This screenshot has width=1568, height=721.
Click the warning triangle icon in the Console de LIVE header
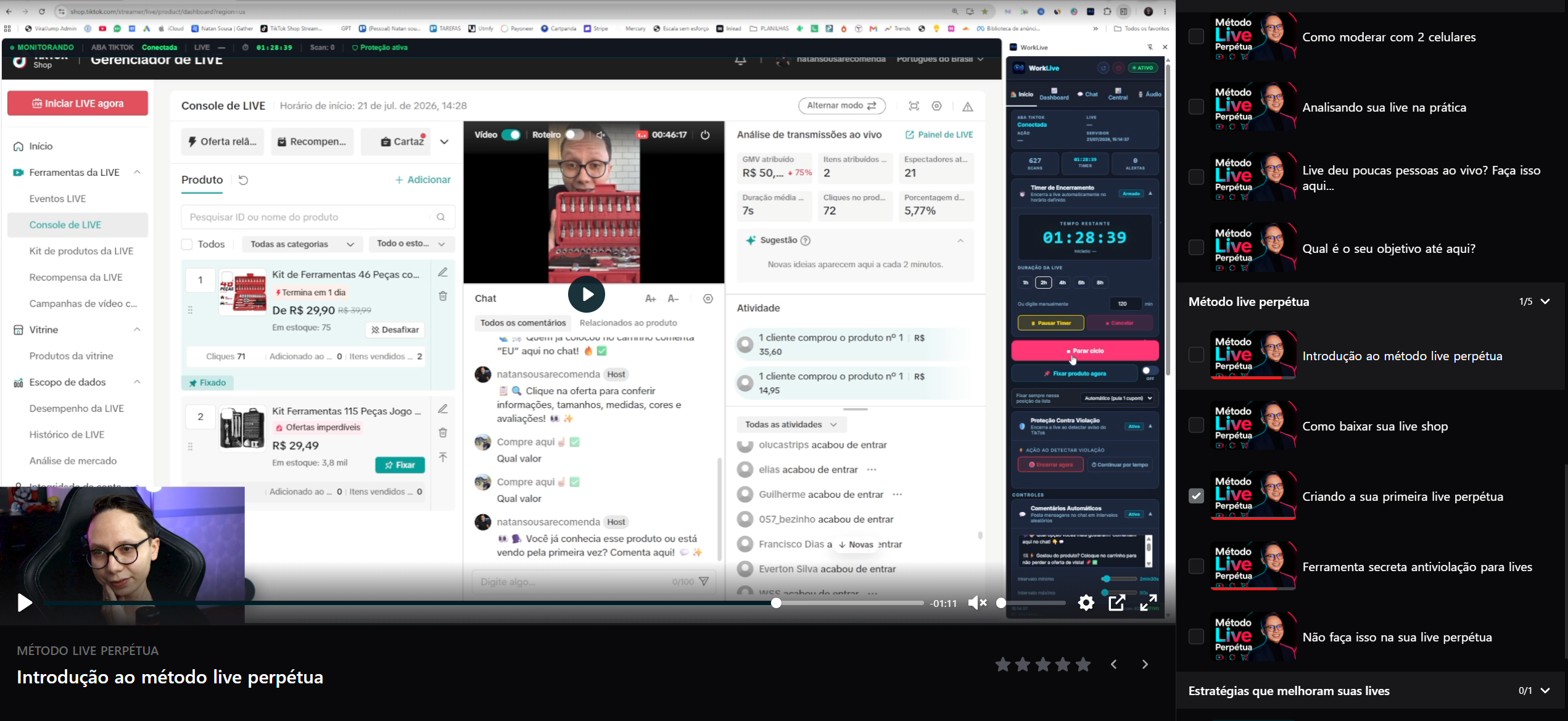967,106
